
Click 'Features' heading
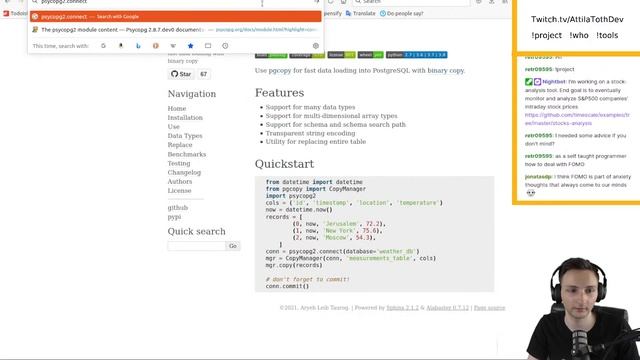tap(280, 93)
